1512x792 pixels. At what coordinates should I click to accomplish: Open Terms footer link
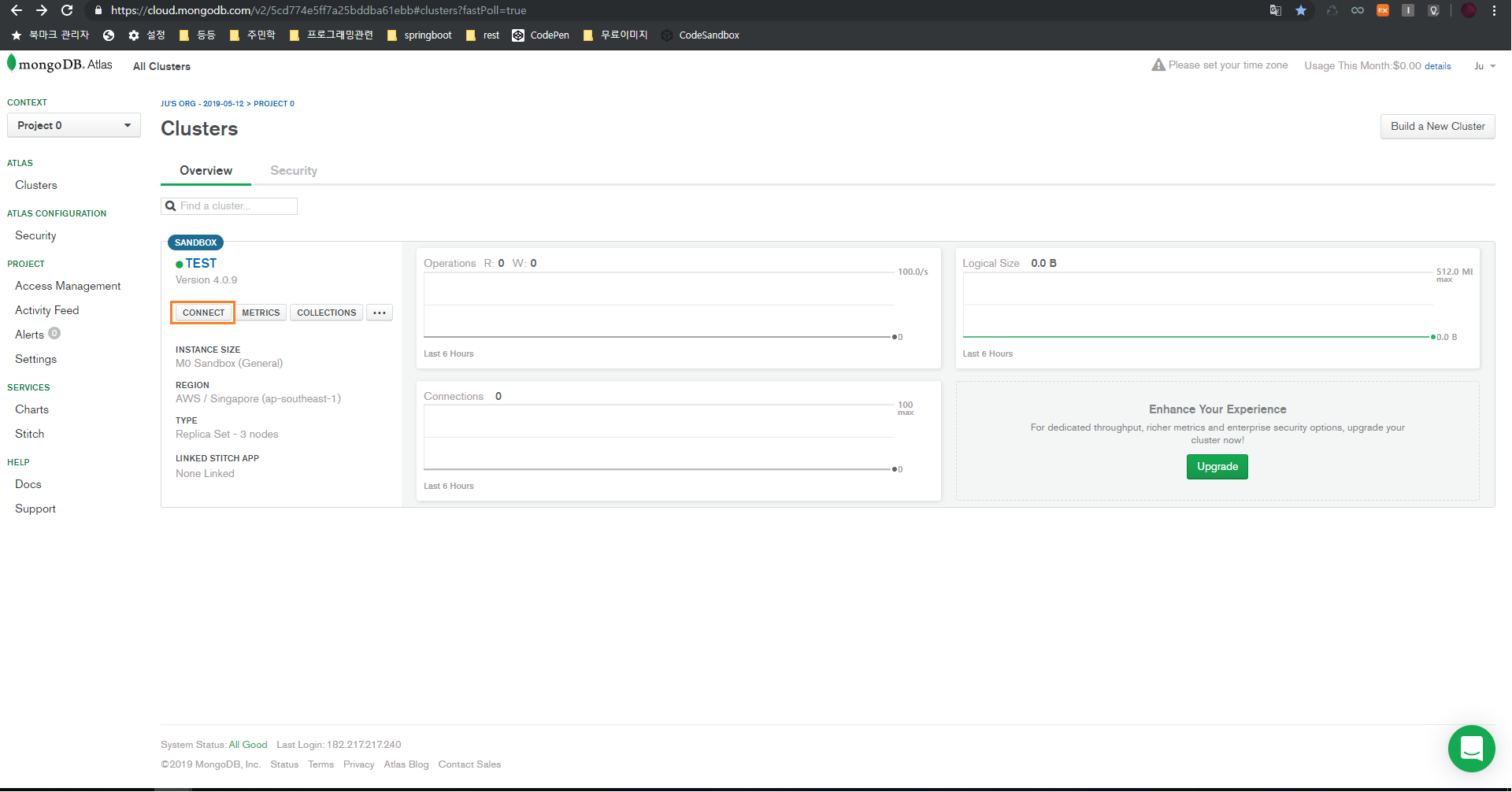click(x=321, y=764)
